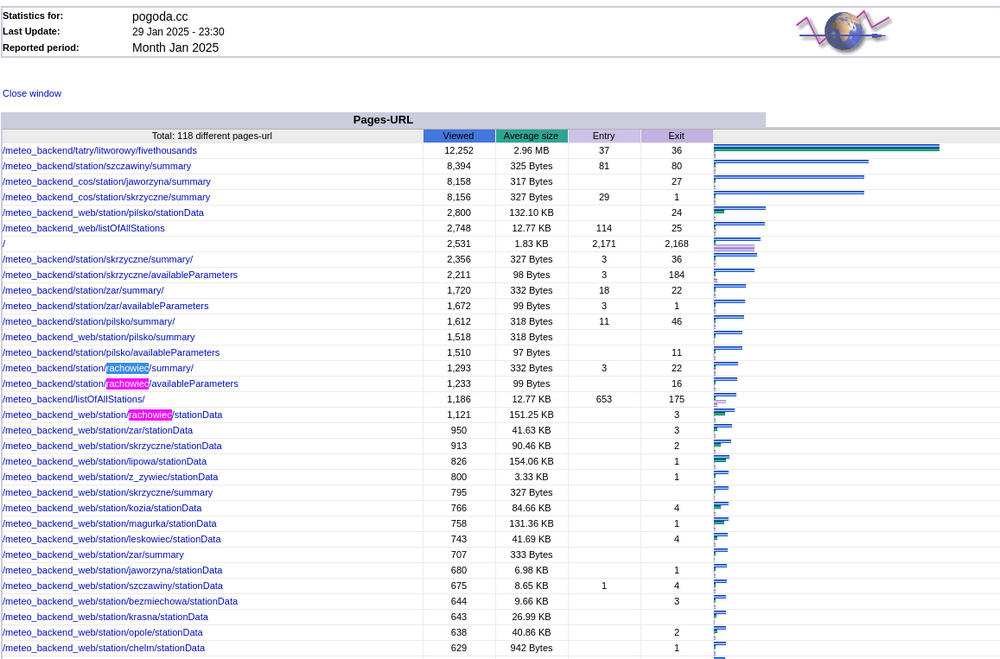Click the highlighted rachowiec summary link
This screenshot has height=659, width=1000.
point(98,368)
